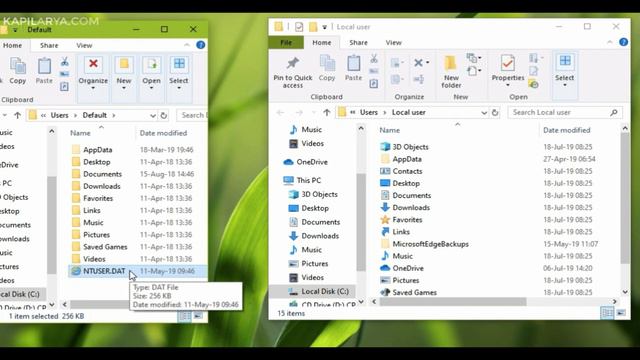Select Saved Games folder in Default window
This screenshot has height=360, width=640.
[105, 247]
